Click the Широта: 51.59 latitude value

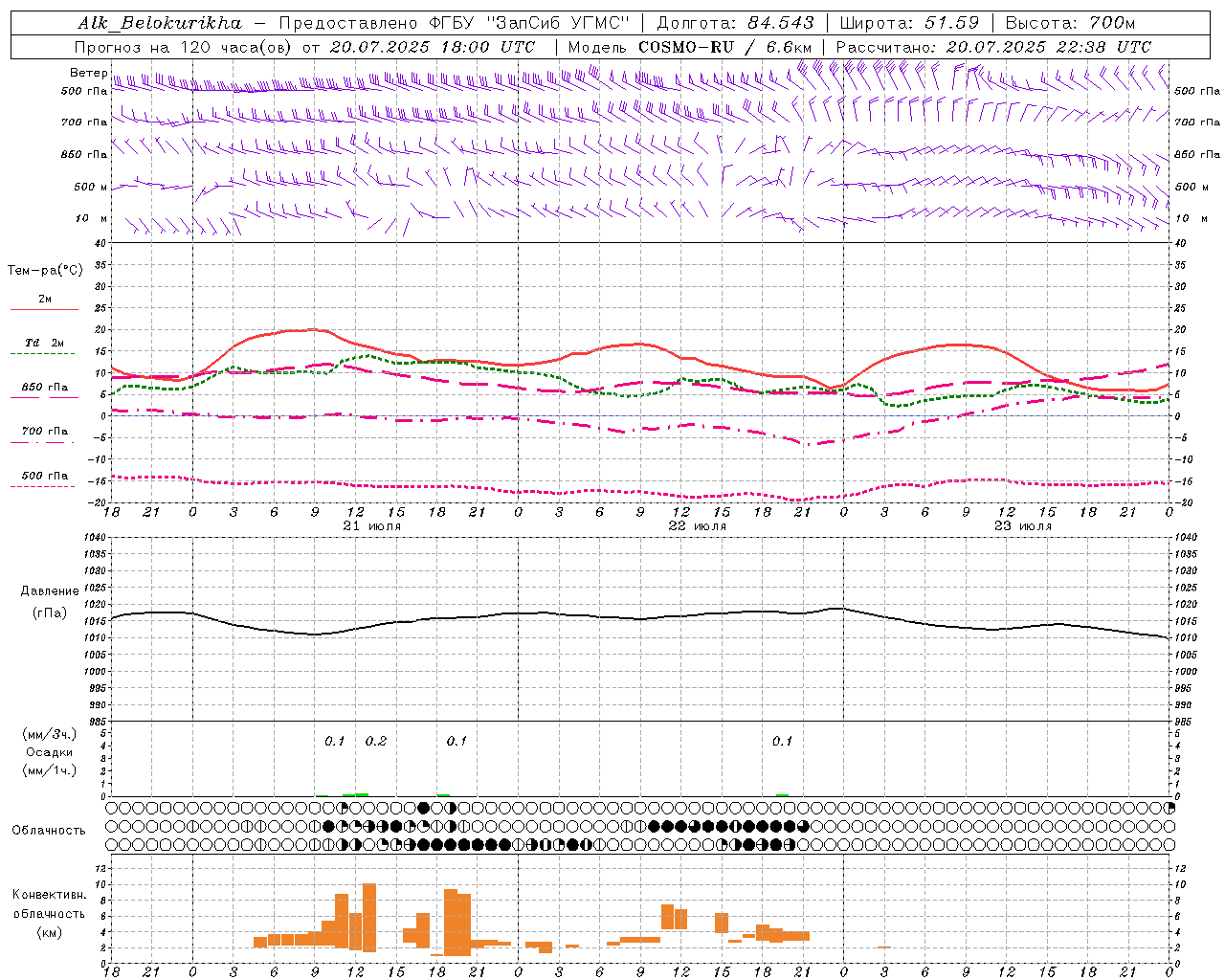pyautogui.click(x=909, y=22)
